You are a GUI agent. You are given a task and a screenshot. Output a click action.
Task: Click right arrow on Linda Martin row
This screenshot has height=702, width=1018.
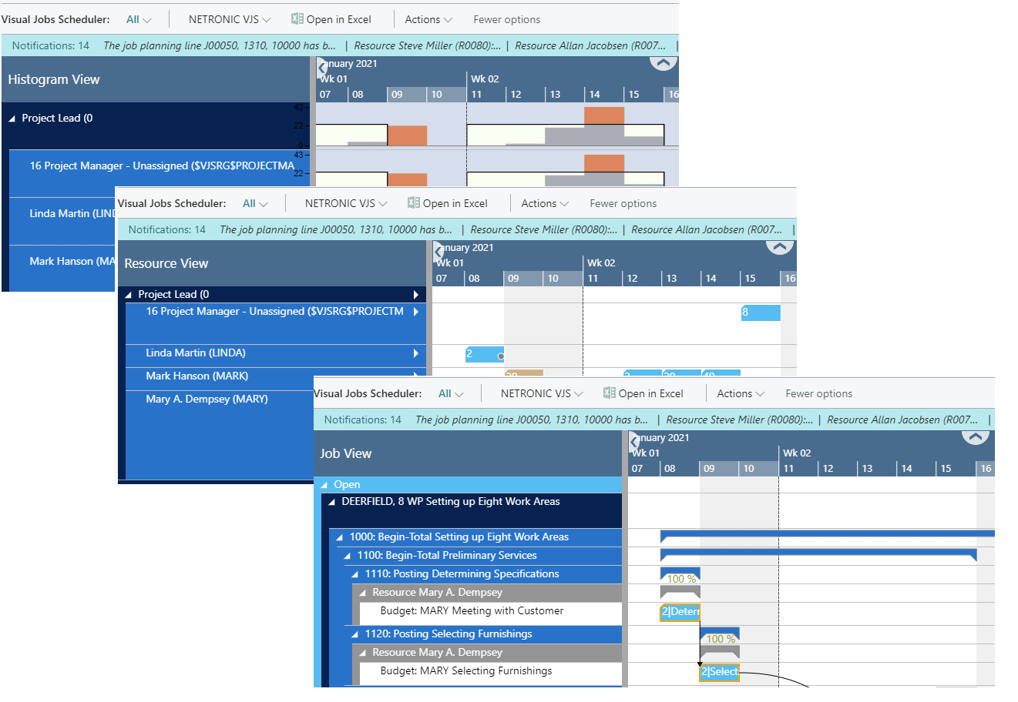tap(416, 353)
